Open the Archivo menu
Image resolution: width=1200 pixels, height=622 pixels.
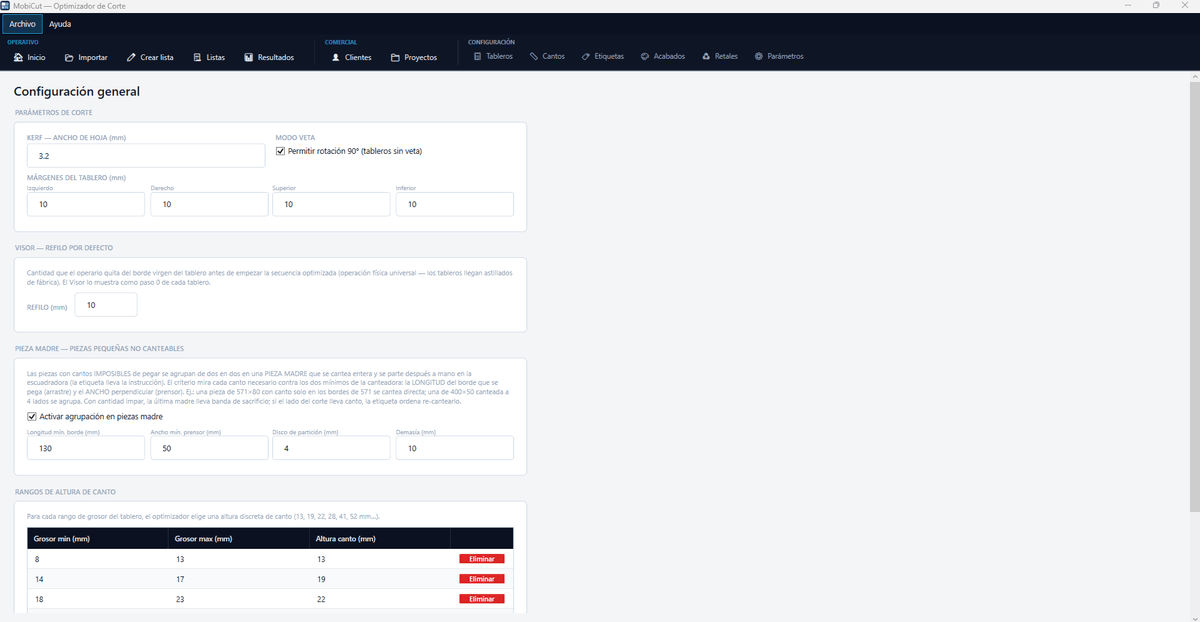coord(22,23)
